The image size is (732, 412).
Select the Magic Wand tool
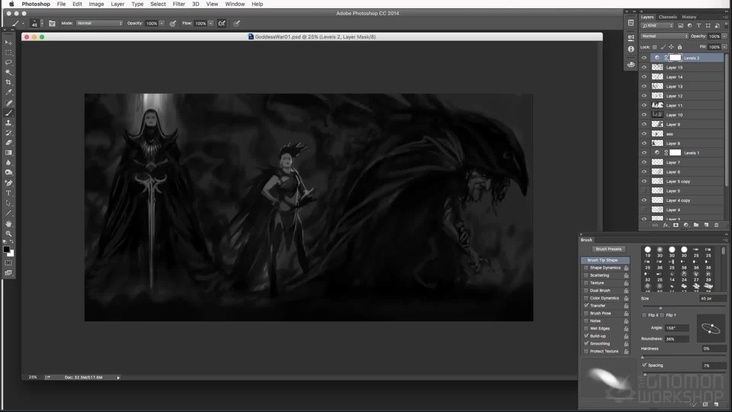click(x=8, y=72)
